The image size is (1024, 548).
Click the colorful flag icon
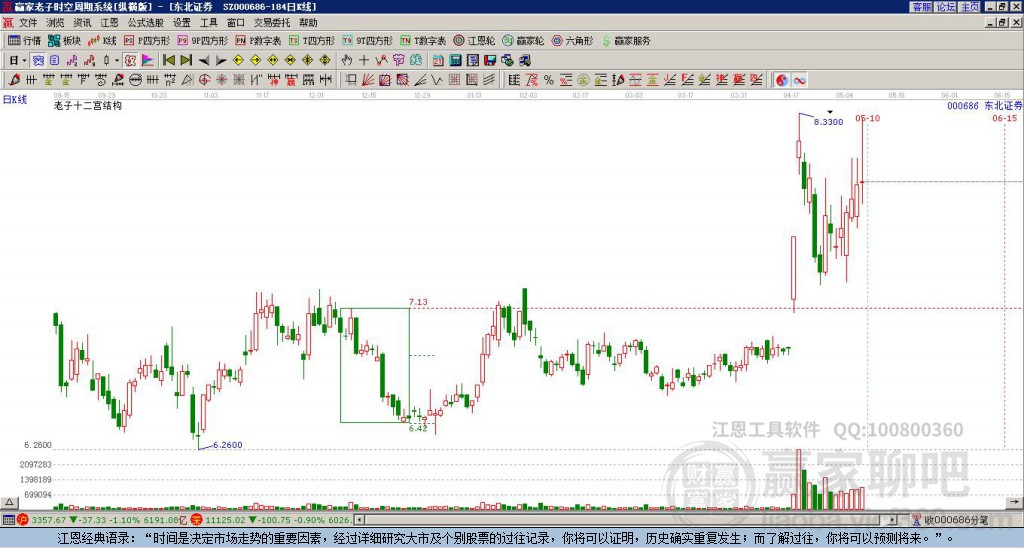148,61
